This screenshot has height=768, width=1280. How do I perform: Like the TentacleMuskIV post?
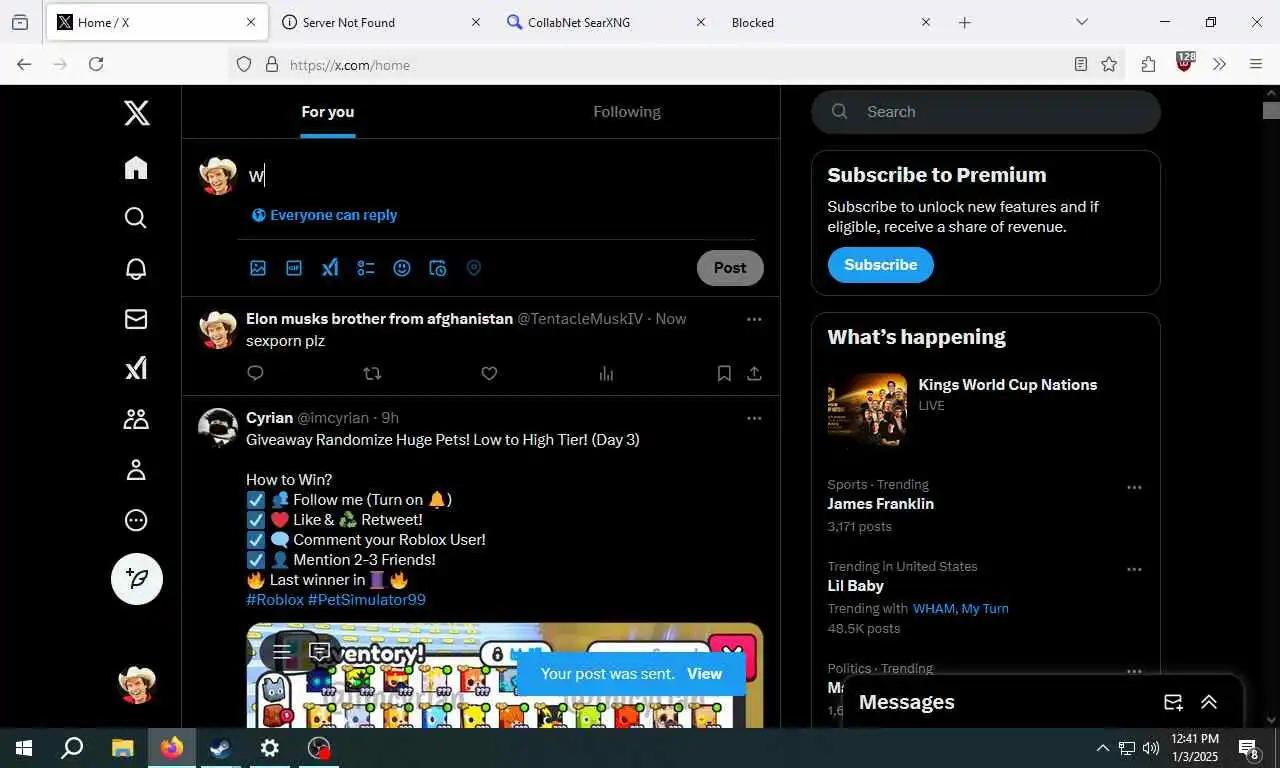(x=489, y=373)
